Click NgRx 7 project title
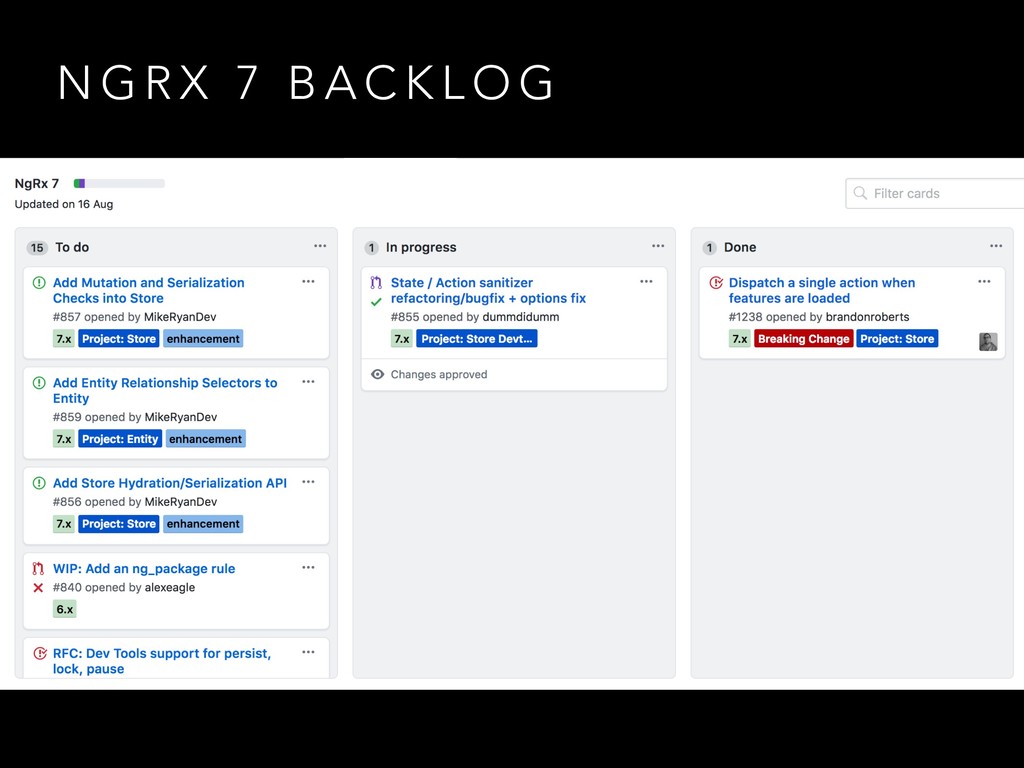The width and height of the screenshot is (1024, 768). tap(37, 184)
